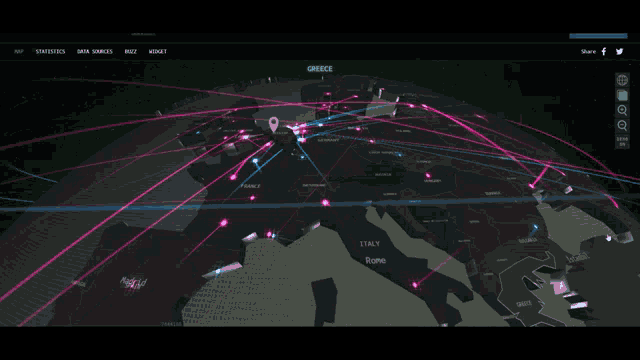Share the map on Twitter
Screen dimensions: 640x360
[x=620, y=51]
